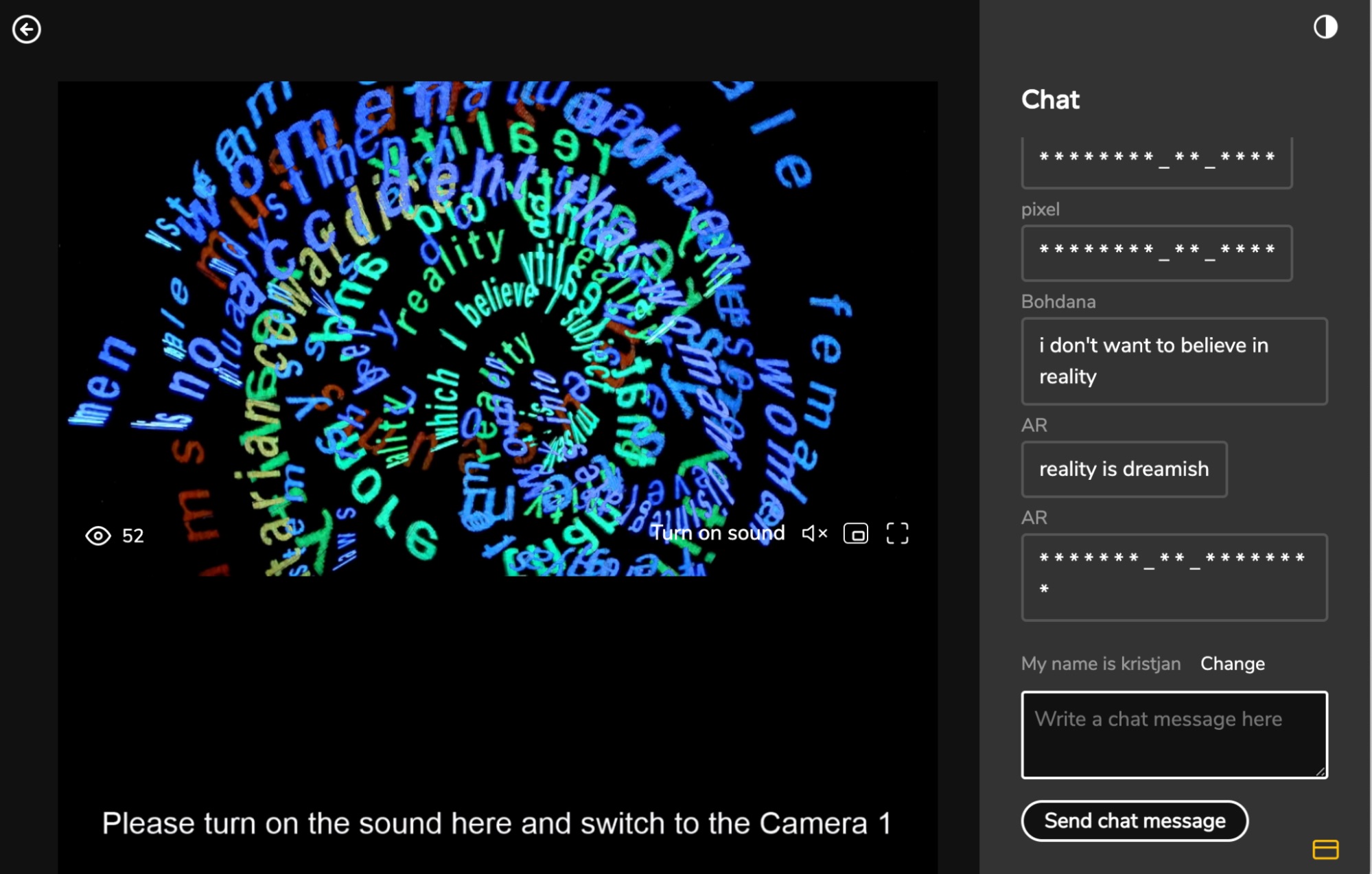Click the Turn on sound label
Screen dimensions: 1372x874
pos(717,533)
